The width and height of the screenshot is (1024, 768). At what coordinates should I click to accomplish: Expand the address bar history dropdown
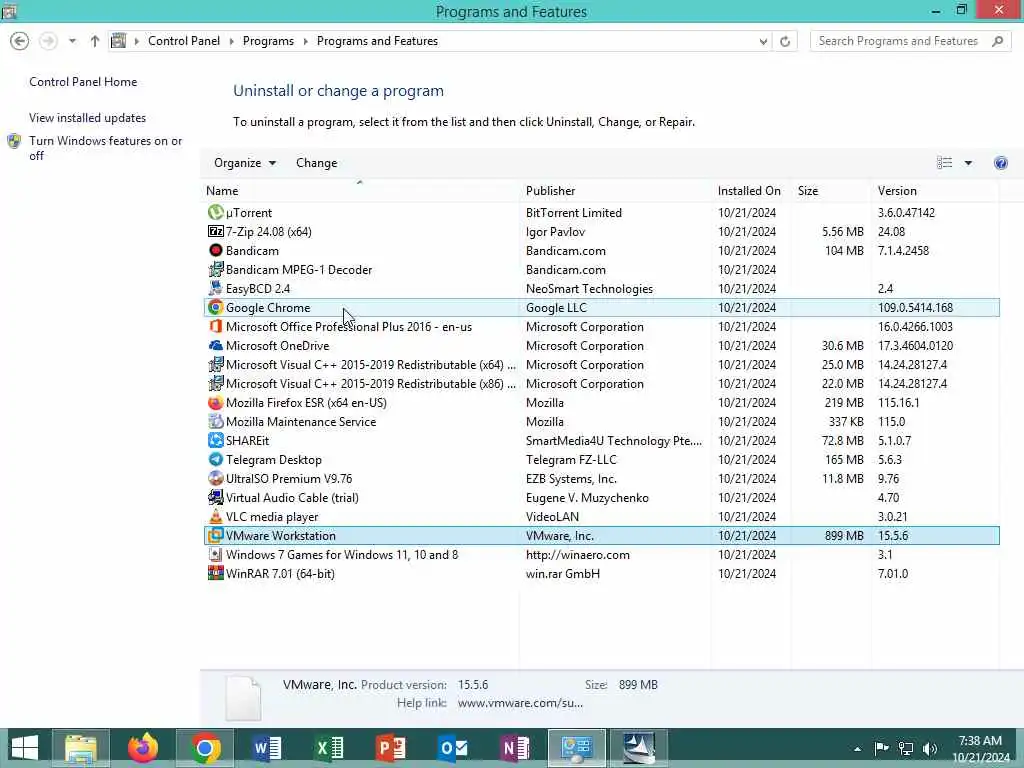point(763,41)
